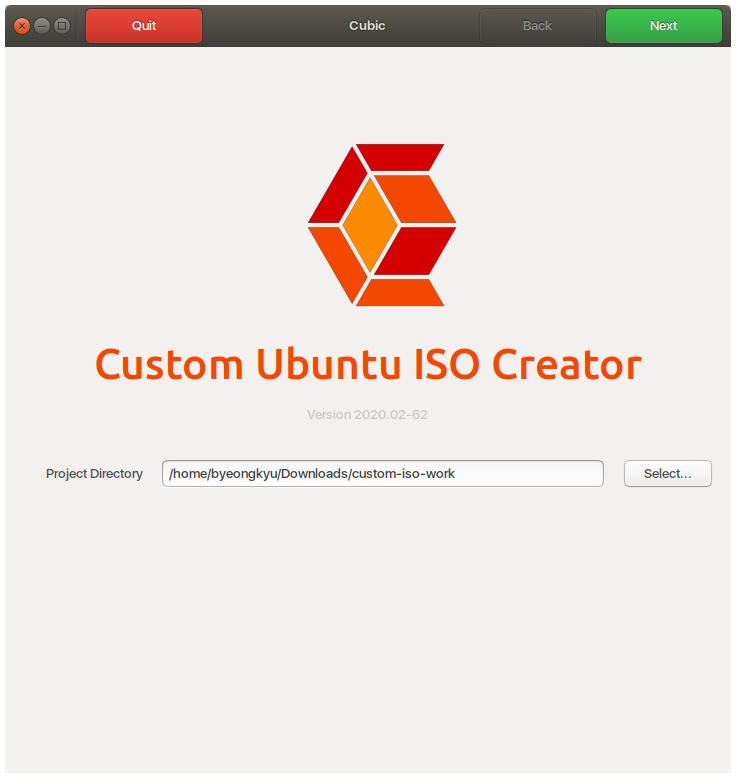Open the directory chooser with Select...
740x782 pixels.
(667, 474)
